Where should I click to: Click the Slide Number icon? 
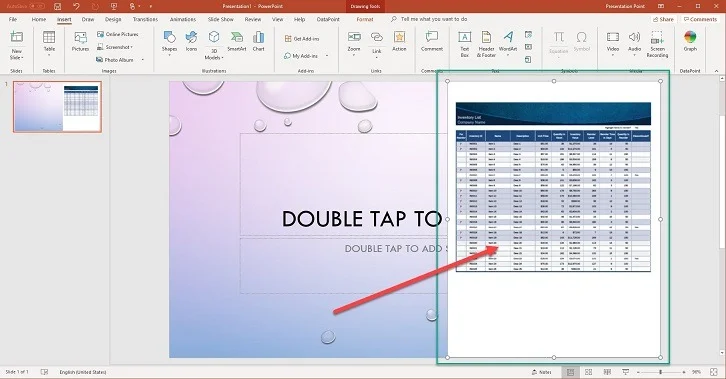click(x=528, y=47)
